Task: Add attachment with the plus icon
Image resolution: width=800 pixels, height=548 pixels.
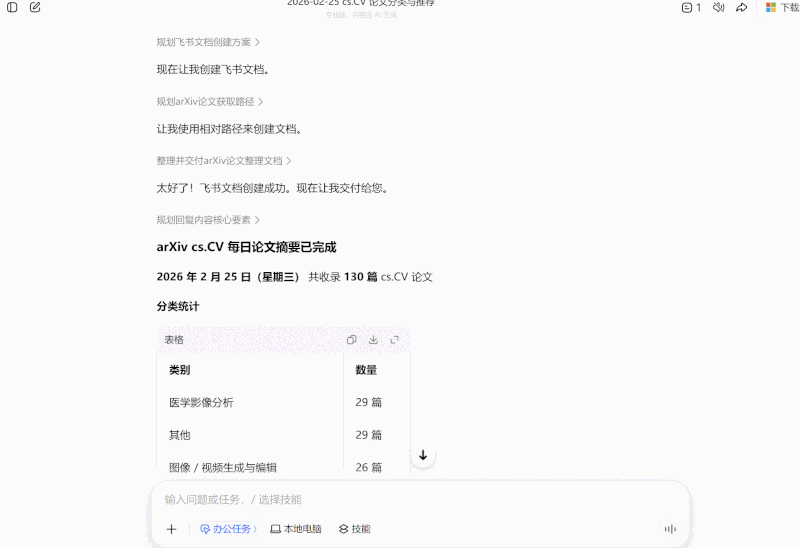Action: coord(171,529)
